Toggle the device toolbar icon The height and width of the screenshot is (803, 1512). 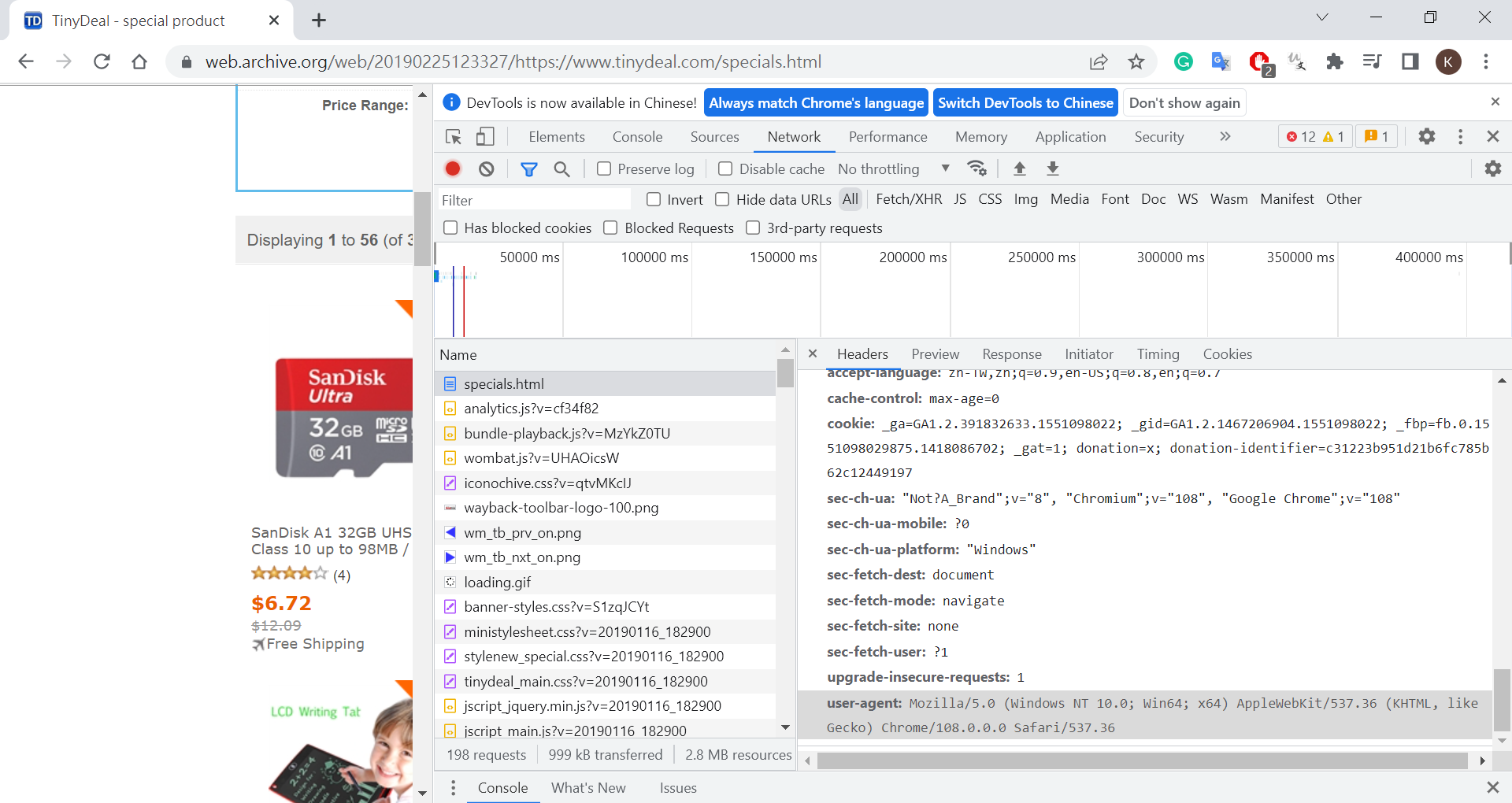pyautogui.click(x=485, y=137)
